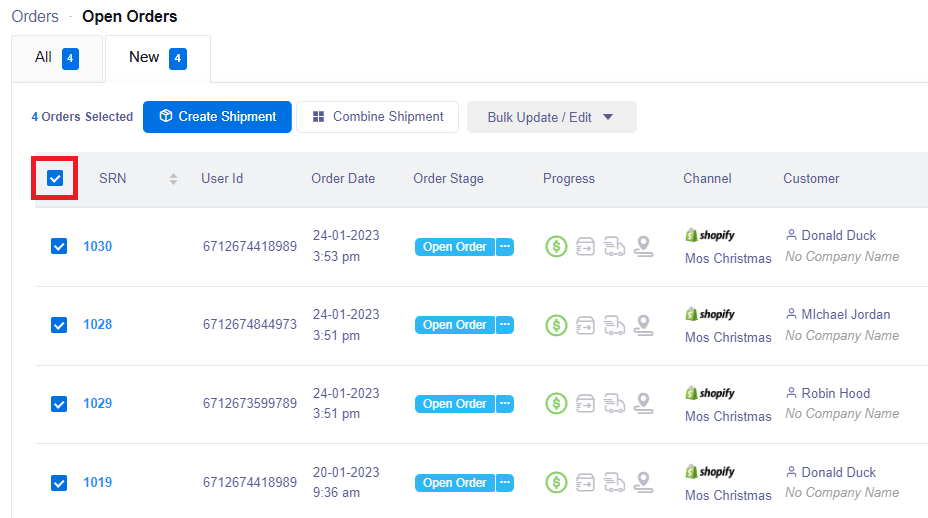Click the Shopify logo in order 1028 row
928x518 pixels.
710,314
